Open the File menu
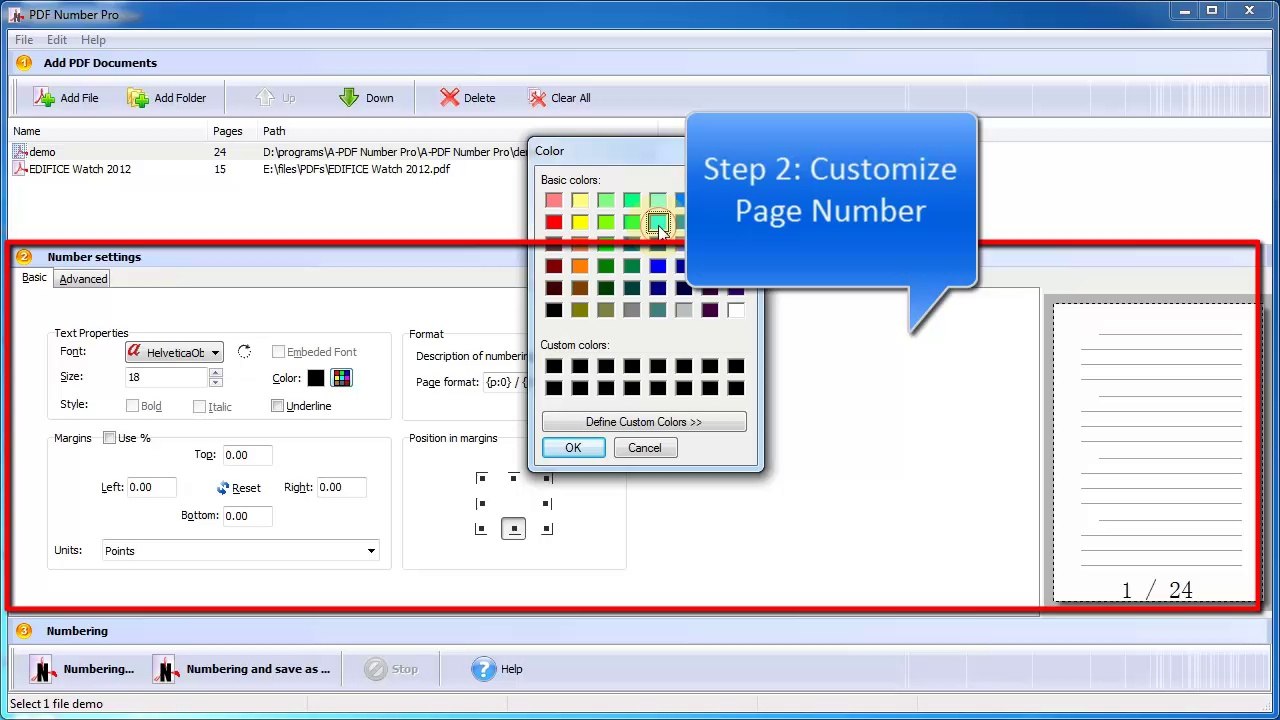Viewport: 1280px width, 720px height. [x=24, y=40]
